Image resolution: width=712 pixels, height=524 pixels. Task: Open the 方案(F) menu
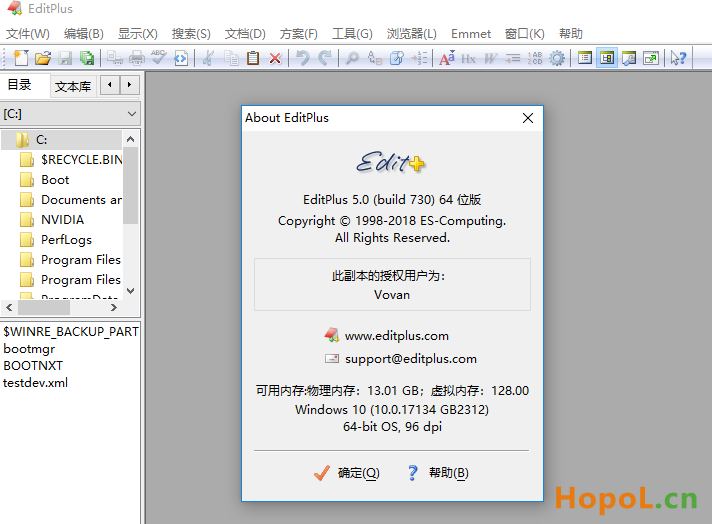[298, 34]
